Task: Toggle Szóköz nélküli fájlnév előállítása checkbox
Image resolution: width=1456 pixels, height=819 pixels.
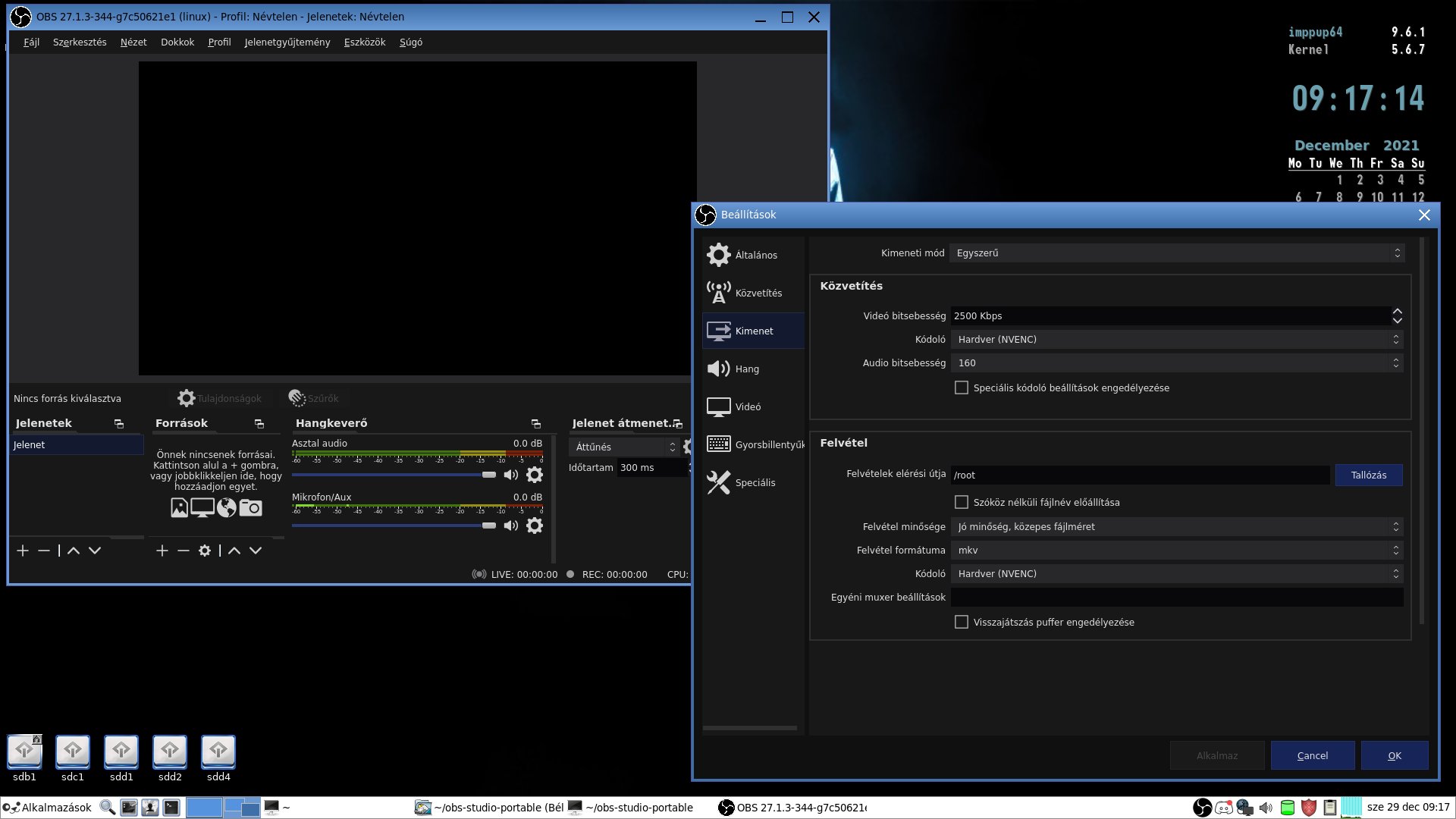Action: (962, 502)
